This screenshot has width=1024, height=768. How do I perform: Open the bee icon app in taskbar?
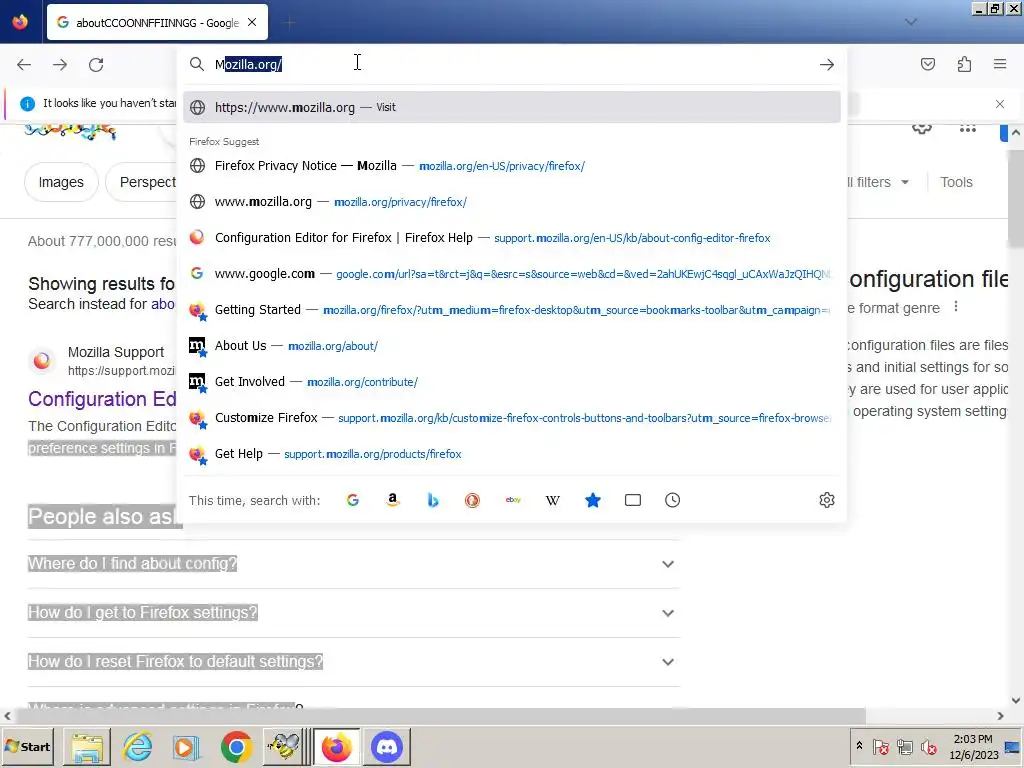point(285,746)
